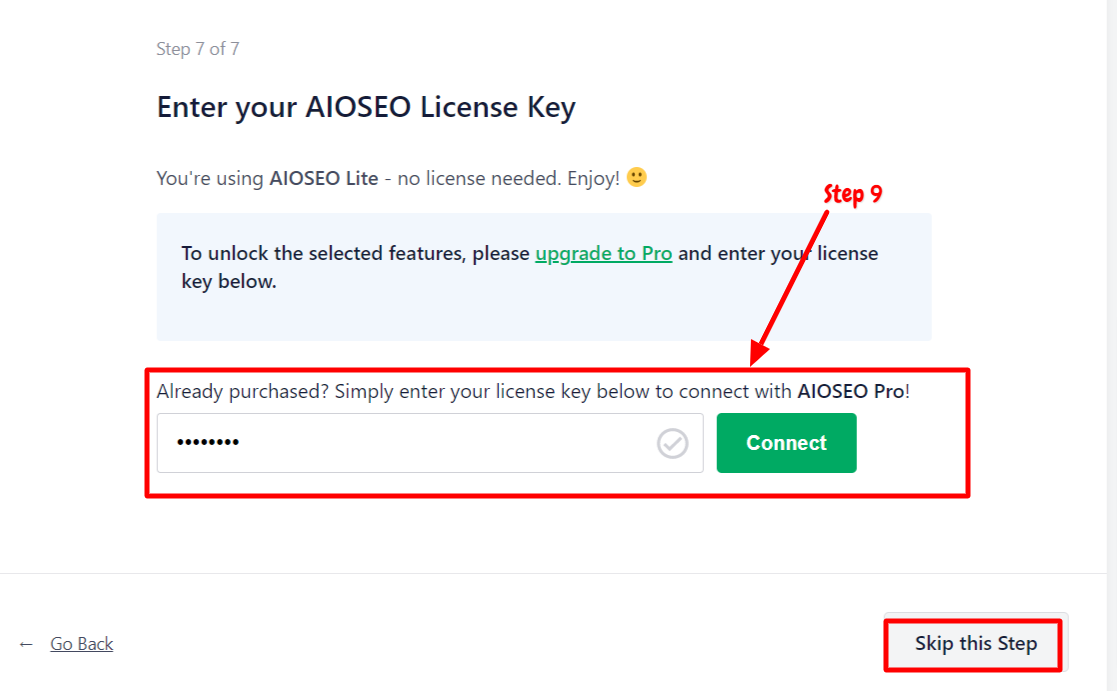Open the upgrade to Pro link
This screenshot has height=691, width=1117.
603,254
